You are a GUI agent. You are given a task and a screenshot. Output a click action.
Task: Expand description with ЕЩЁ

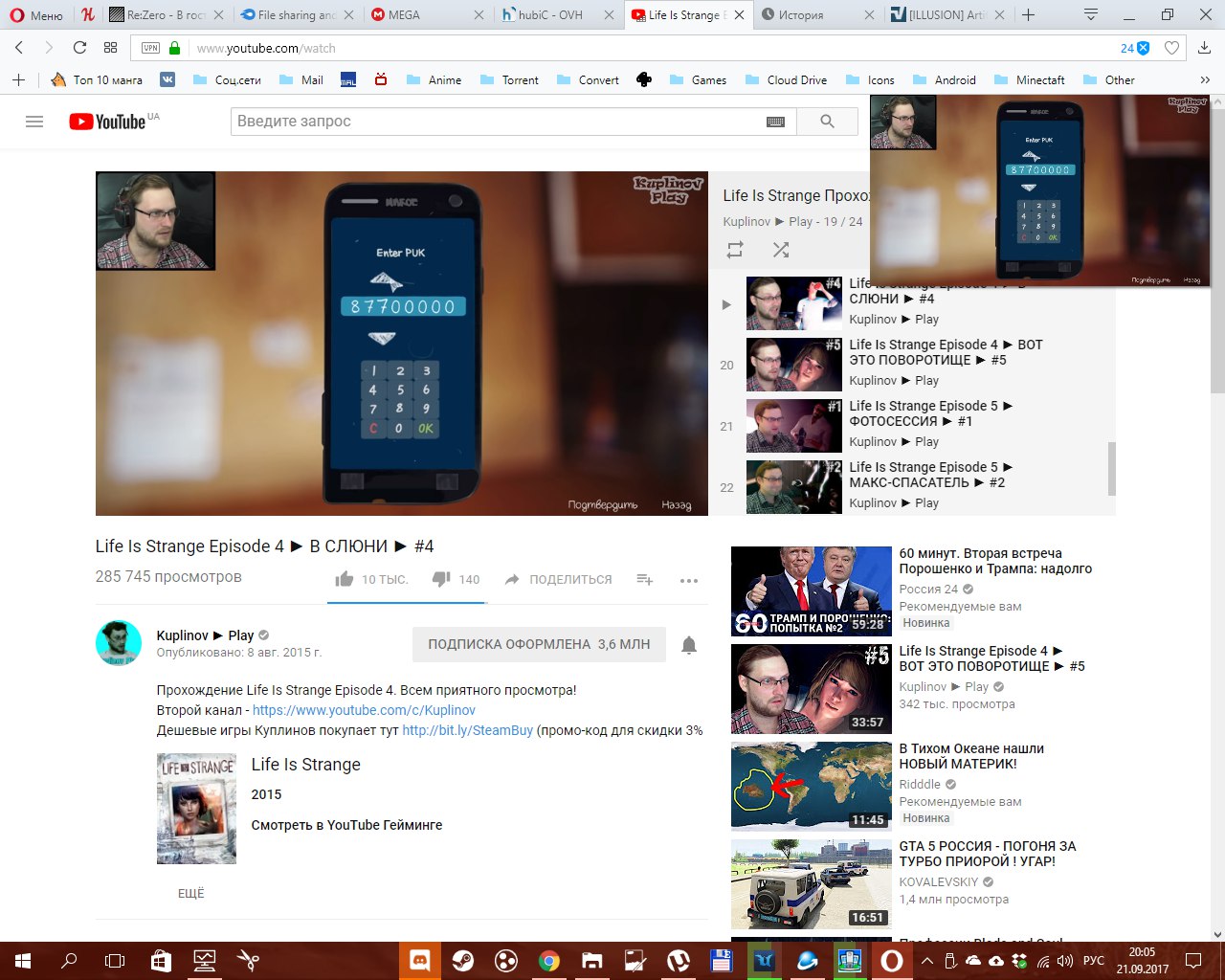point(191,893)
